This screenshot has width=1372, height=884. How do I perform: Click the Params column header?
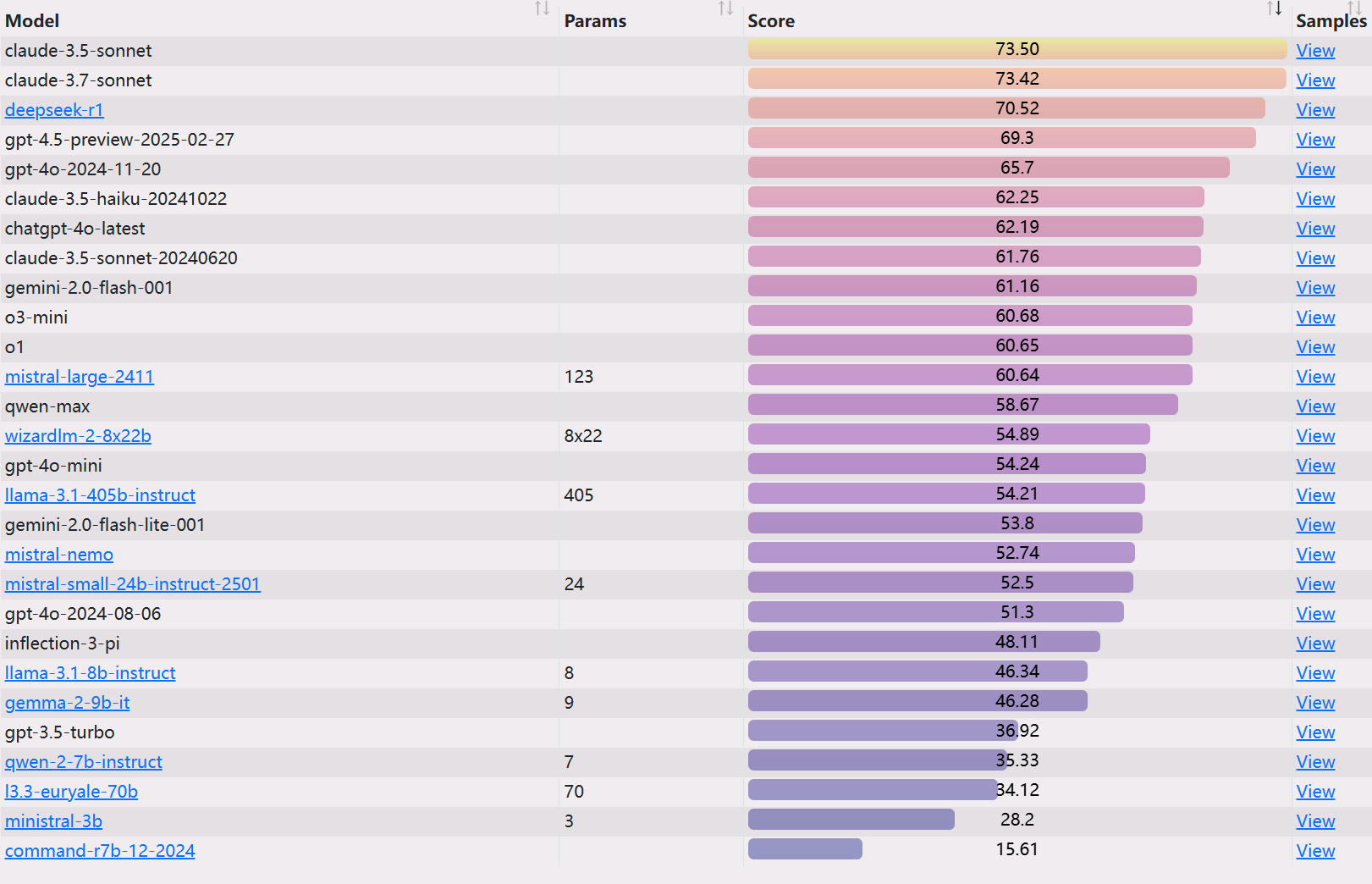click(x=595, y=21)
